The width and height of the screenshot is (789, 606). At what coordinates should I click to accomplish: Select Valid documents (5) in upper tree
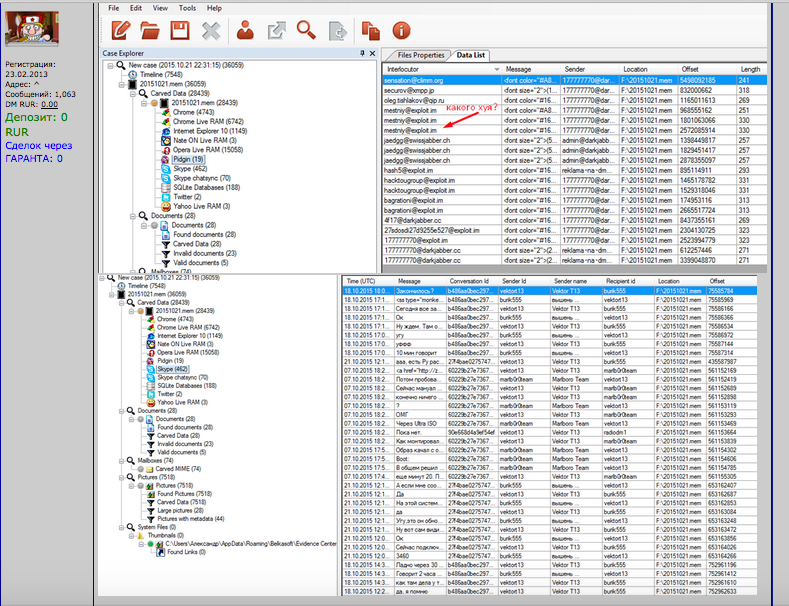[x=200, y=263]
